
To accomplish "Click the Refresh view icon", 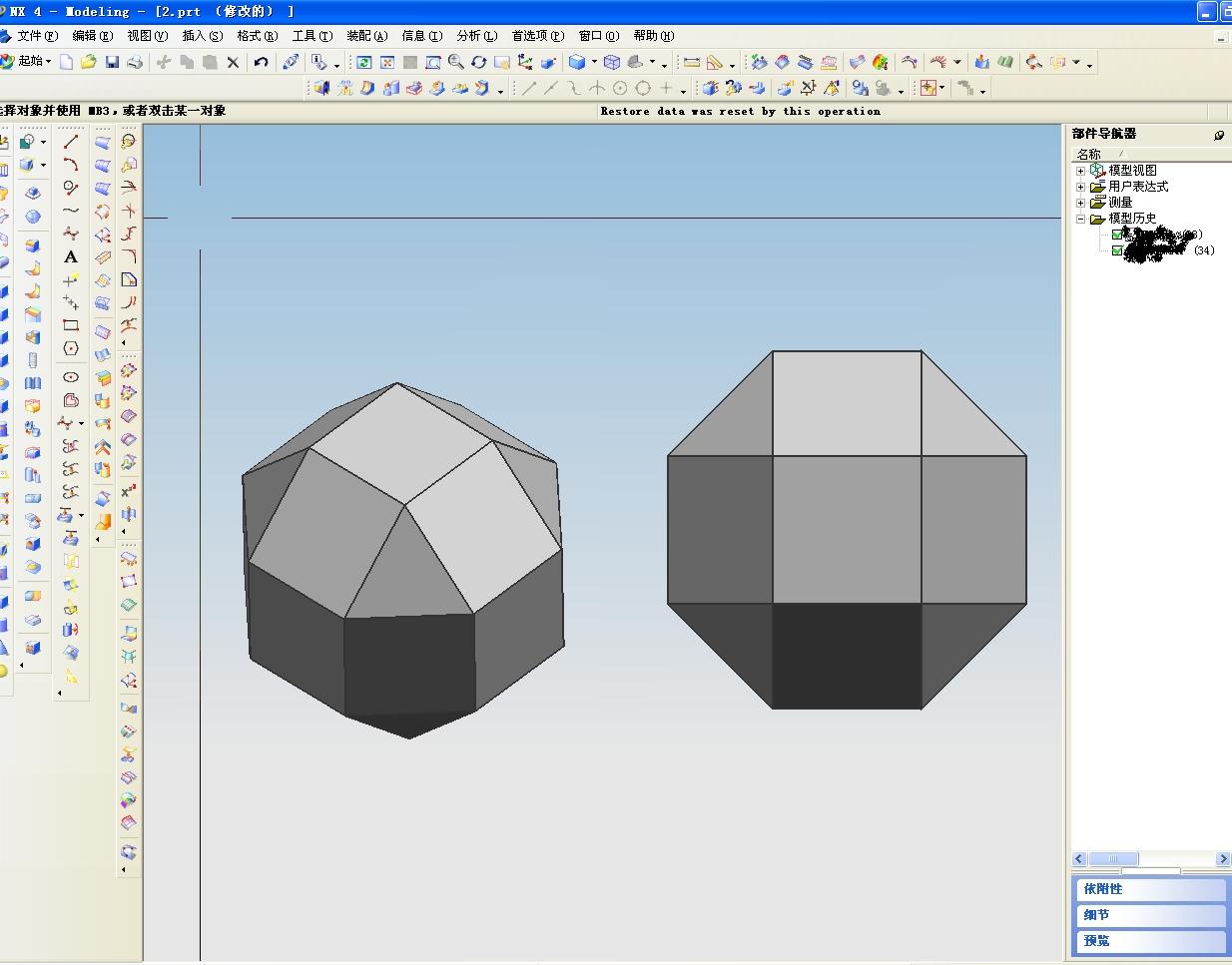I will pyautogui.click(x=364, y=62).
